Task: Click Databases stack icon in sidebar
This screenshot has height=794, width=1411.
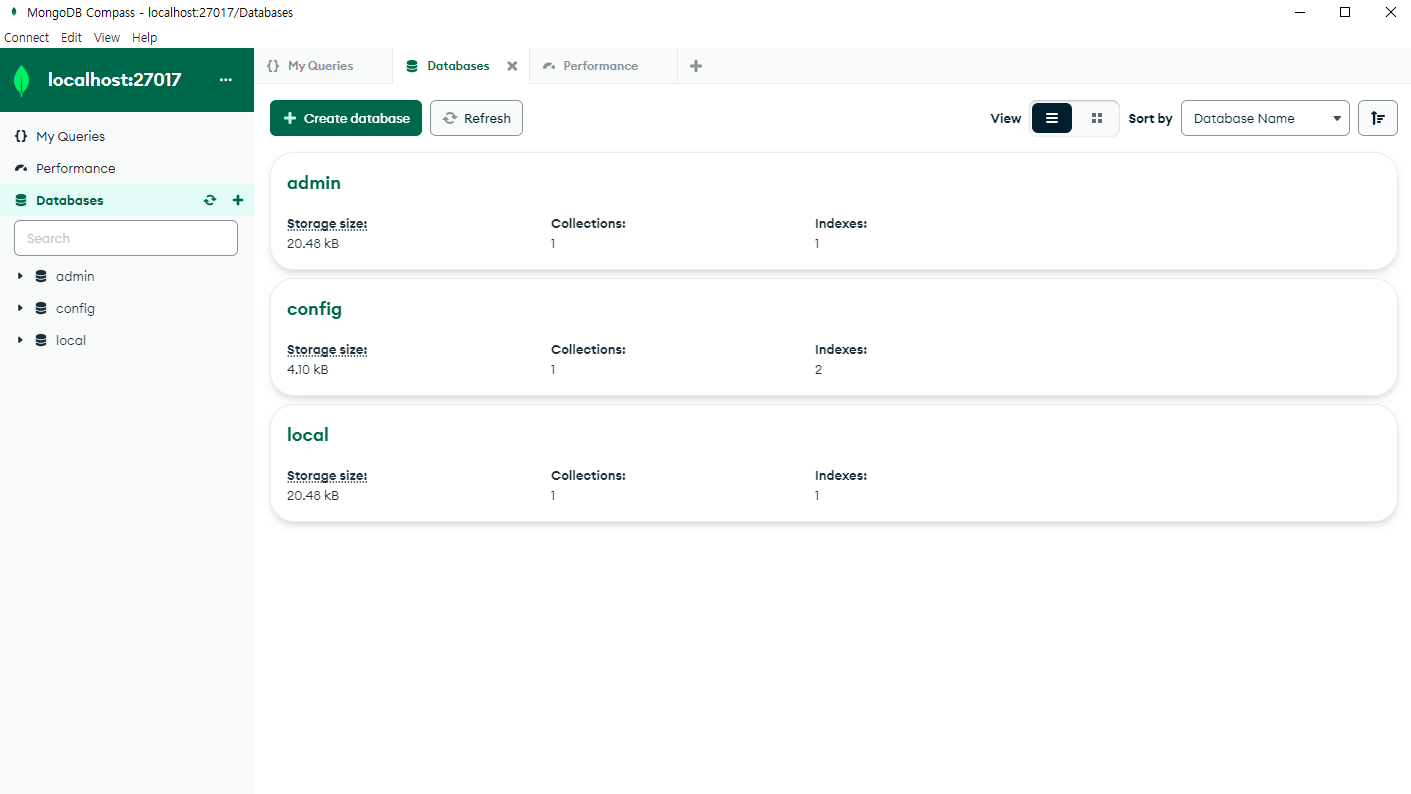Action: (21, 200)
